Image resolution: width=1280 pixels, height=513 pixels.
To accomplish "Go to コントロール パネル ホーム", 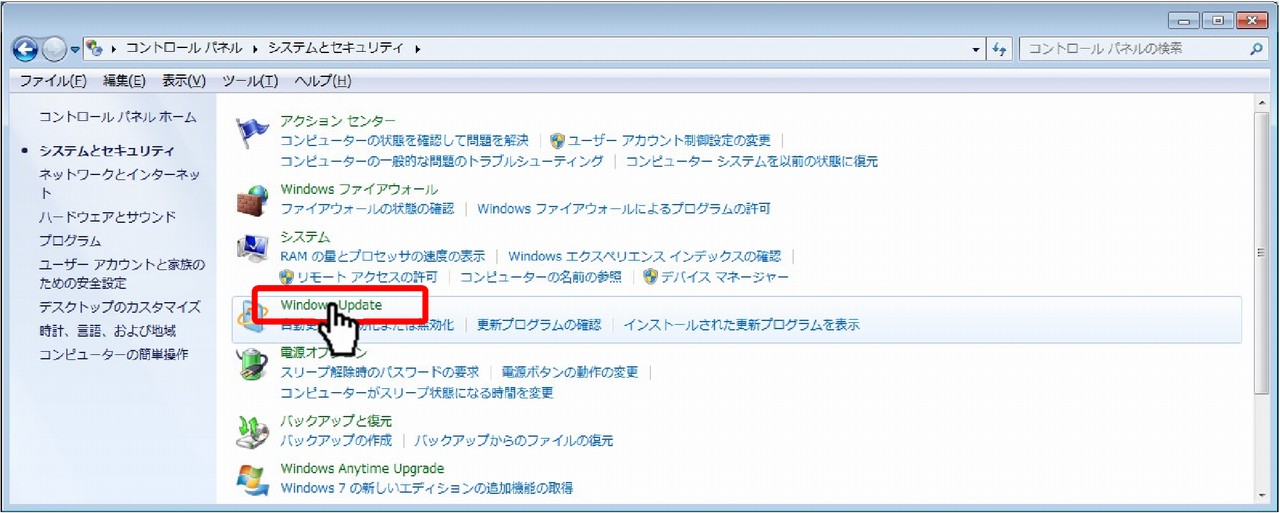I will 118,117.
